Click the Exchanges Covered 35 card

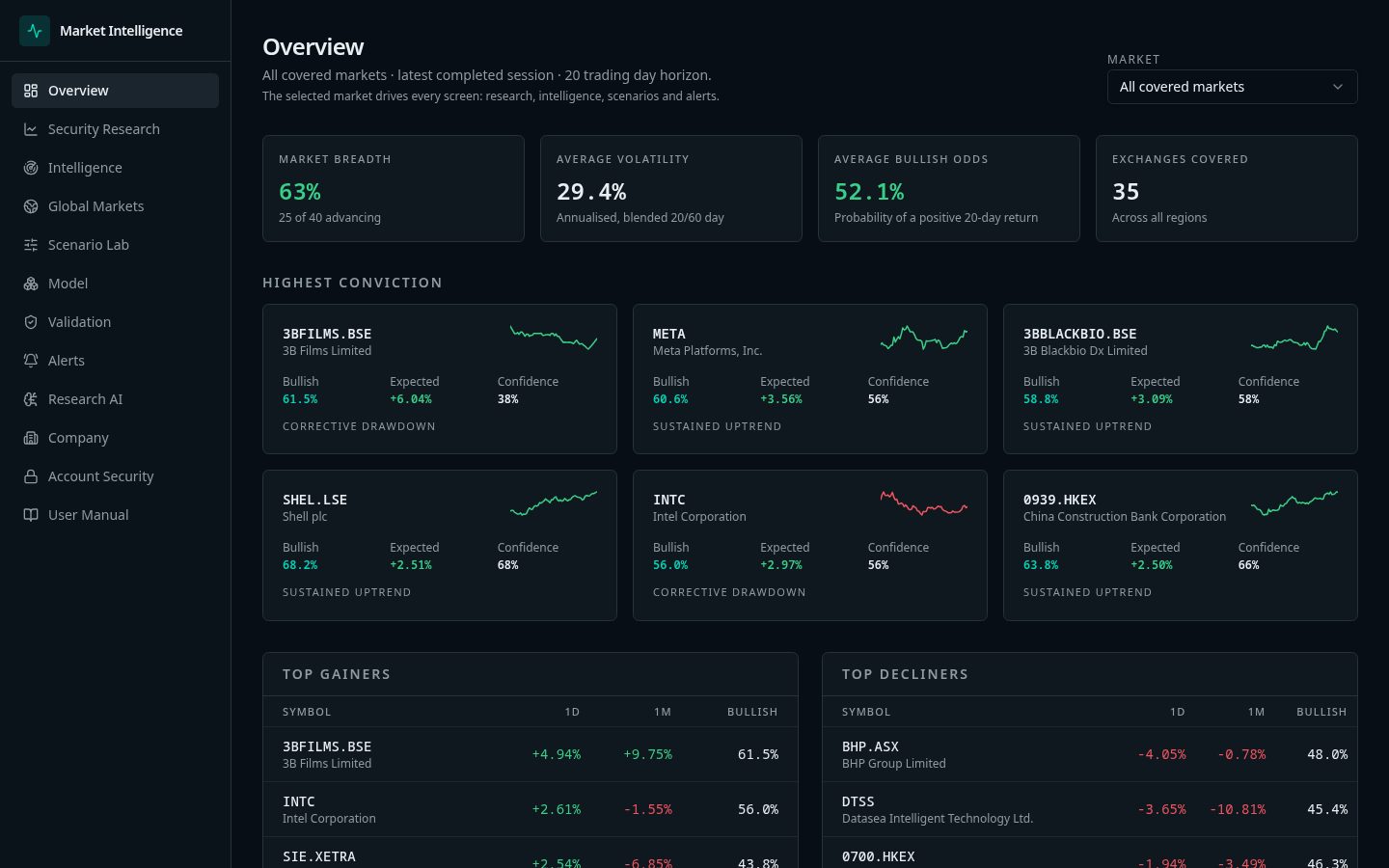tap(1227, 188)
